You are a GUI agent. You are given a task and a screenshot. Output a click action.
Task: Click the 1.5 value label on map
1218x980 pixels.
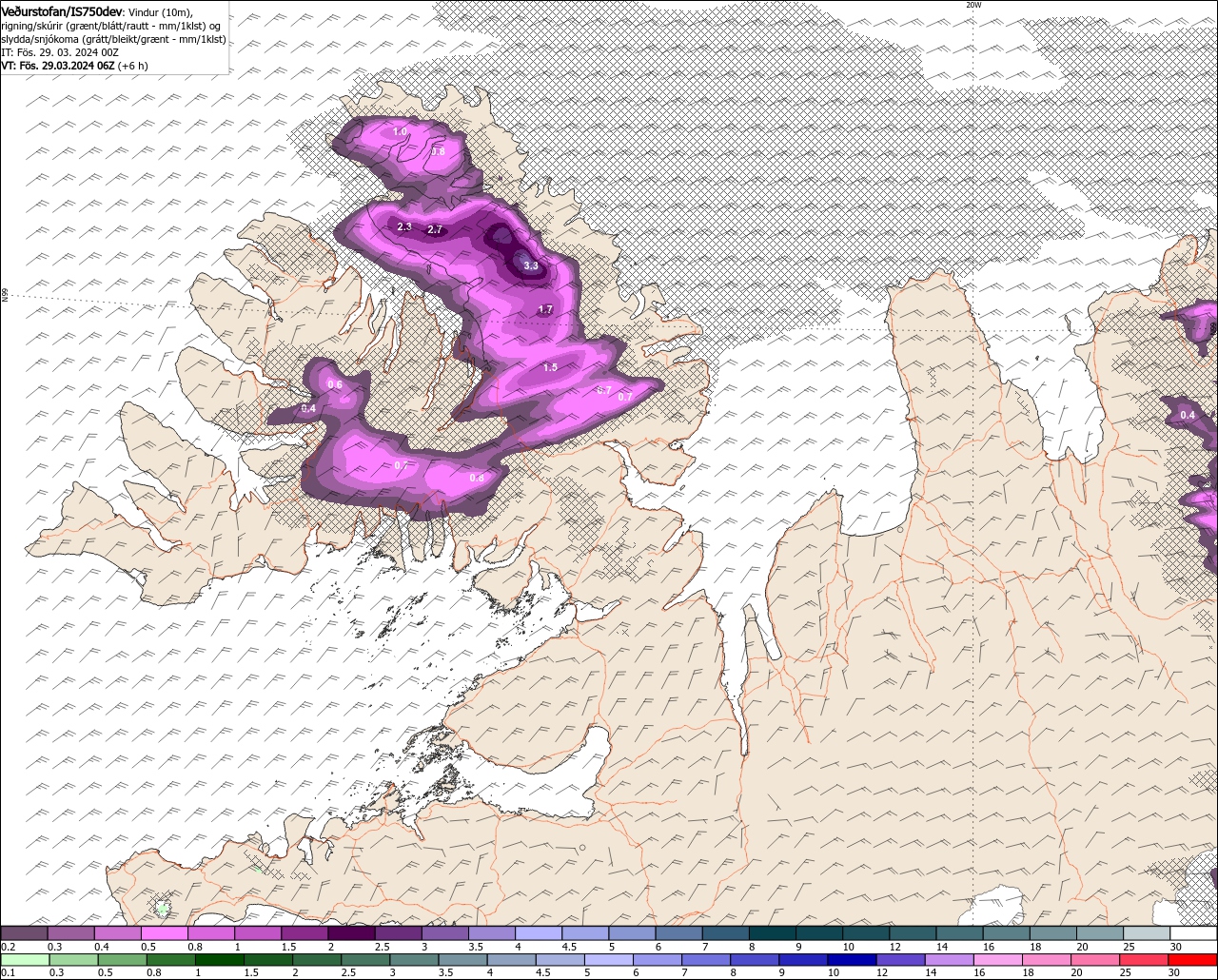click(x=550, y=367)
